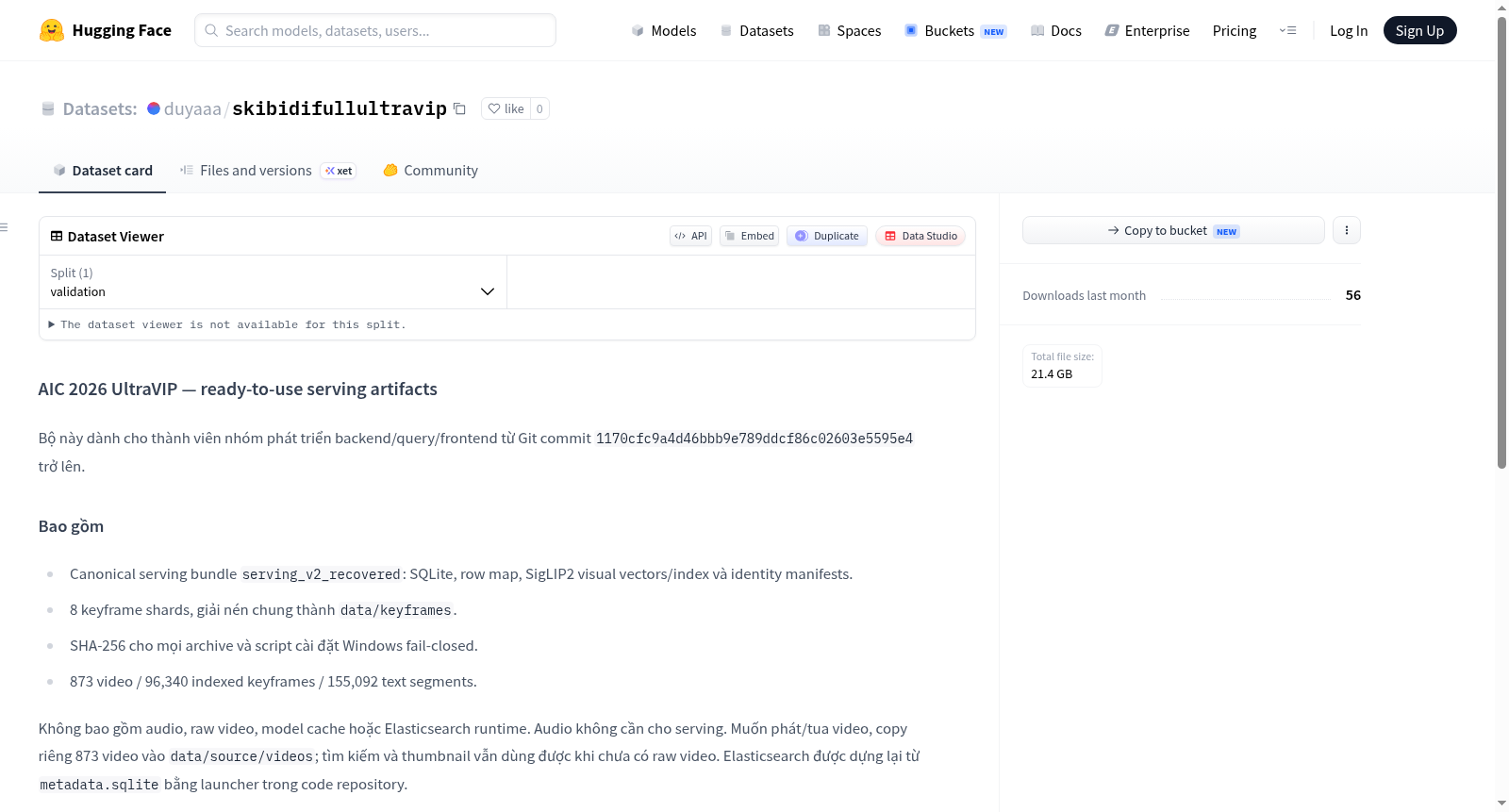Click the Hugging Face logo icon
This screenshot has height=812, width=1509.
52,30
